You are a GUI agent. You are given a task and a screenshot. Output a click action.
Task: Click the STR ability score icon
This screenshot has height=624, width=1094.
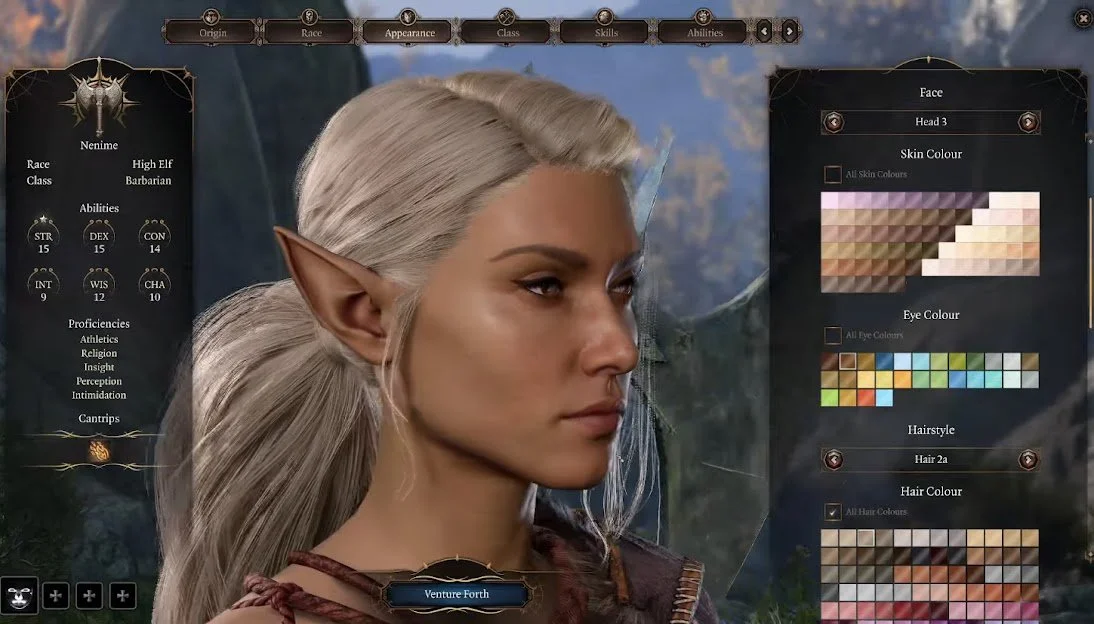tap(43, 237)
